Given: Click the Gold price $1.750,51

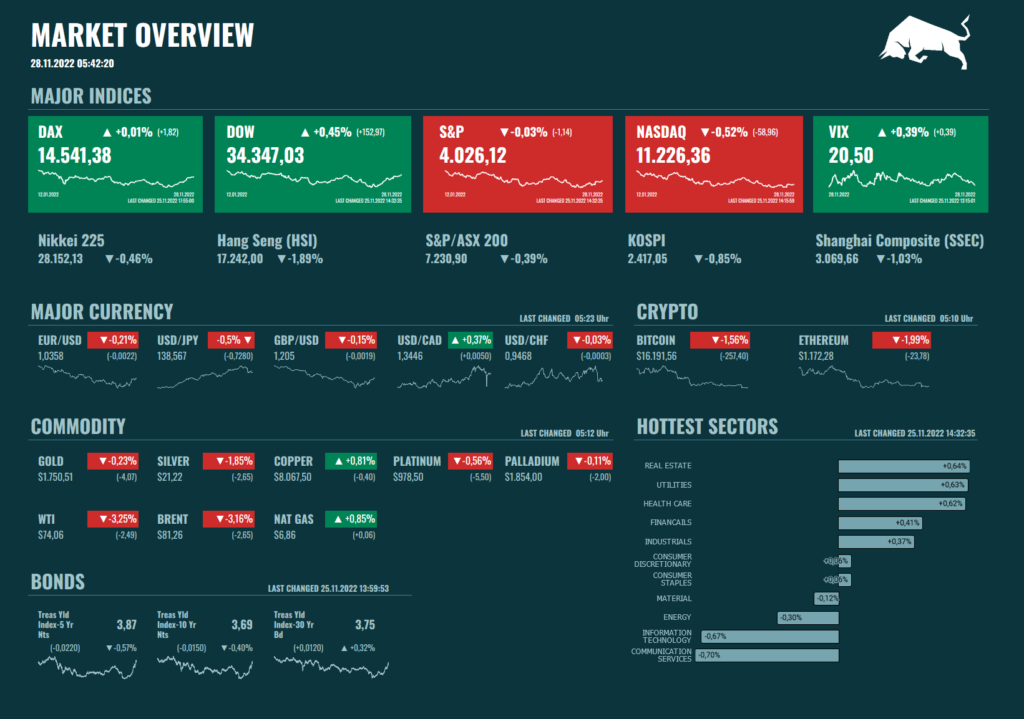Looking at the screenshot, I should 56,477.
